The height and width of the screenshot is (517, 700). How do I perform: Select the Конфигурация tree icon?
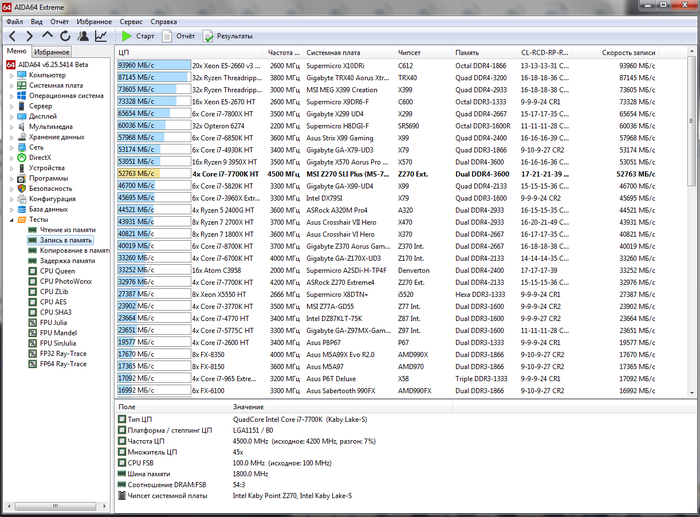pos(22,199)
